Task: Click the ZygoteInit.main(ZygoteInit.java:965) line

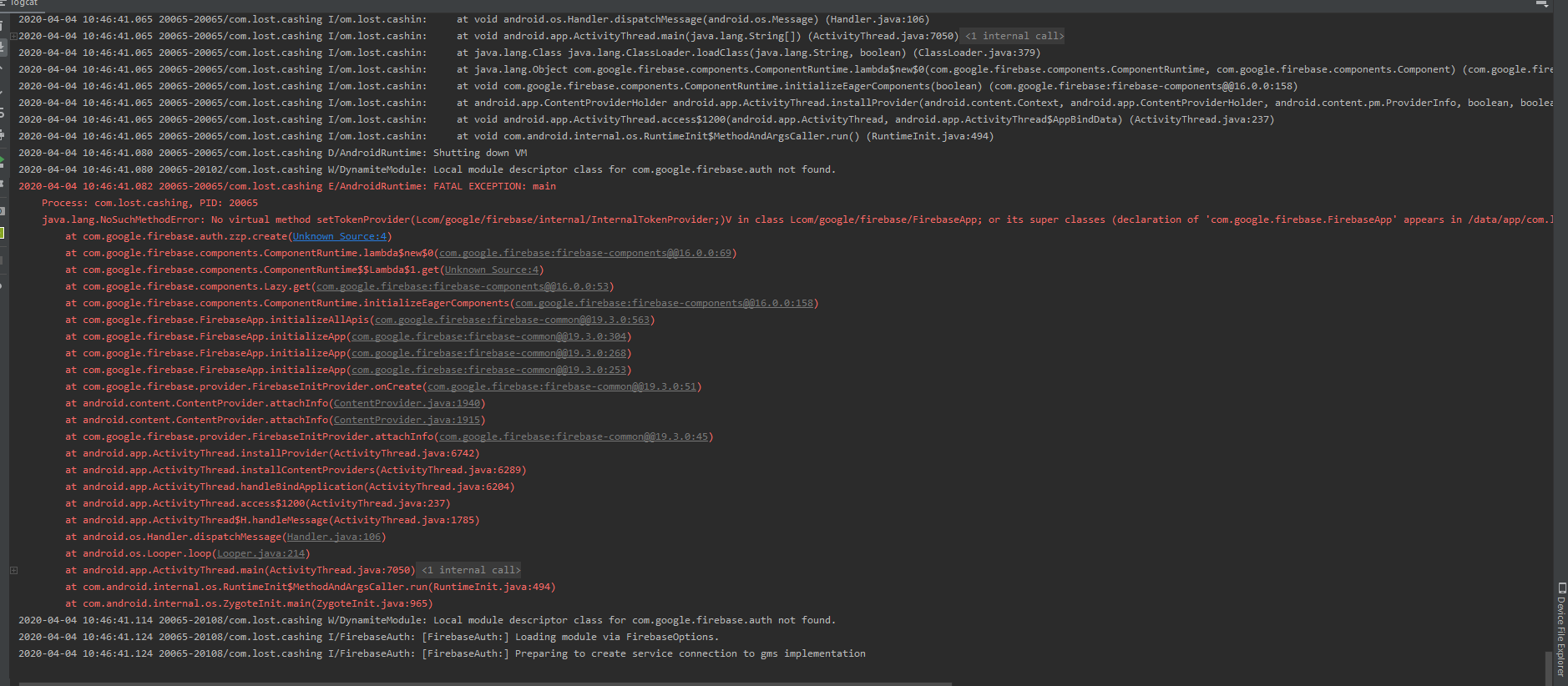Action: (249, 603)
